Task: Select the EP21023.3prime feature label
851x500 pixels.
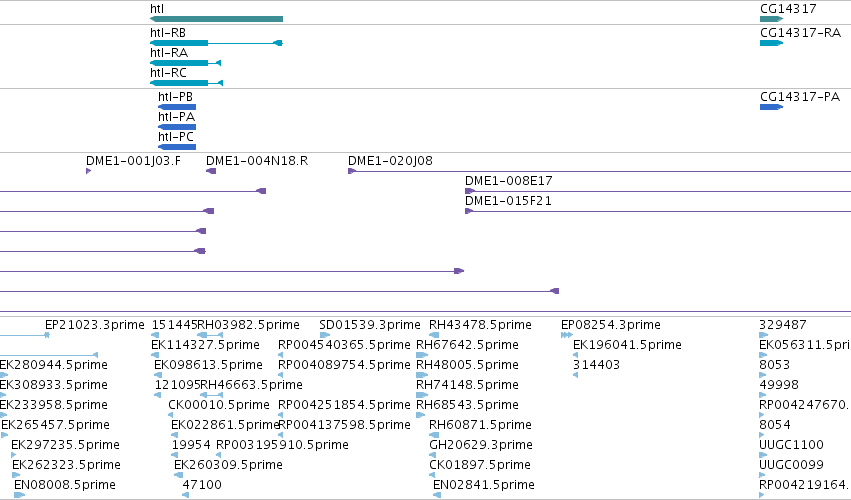Action: tap(95, 325)
